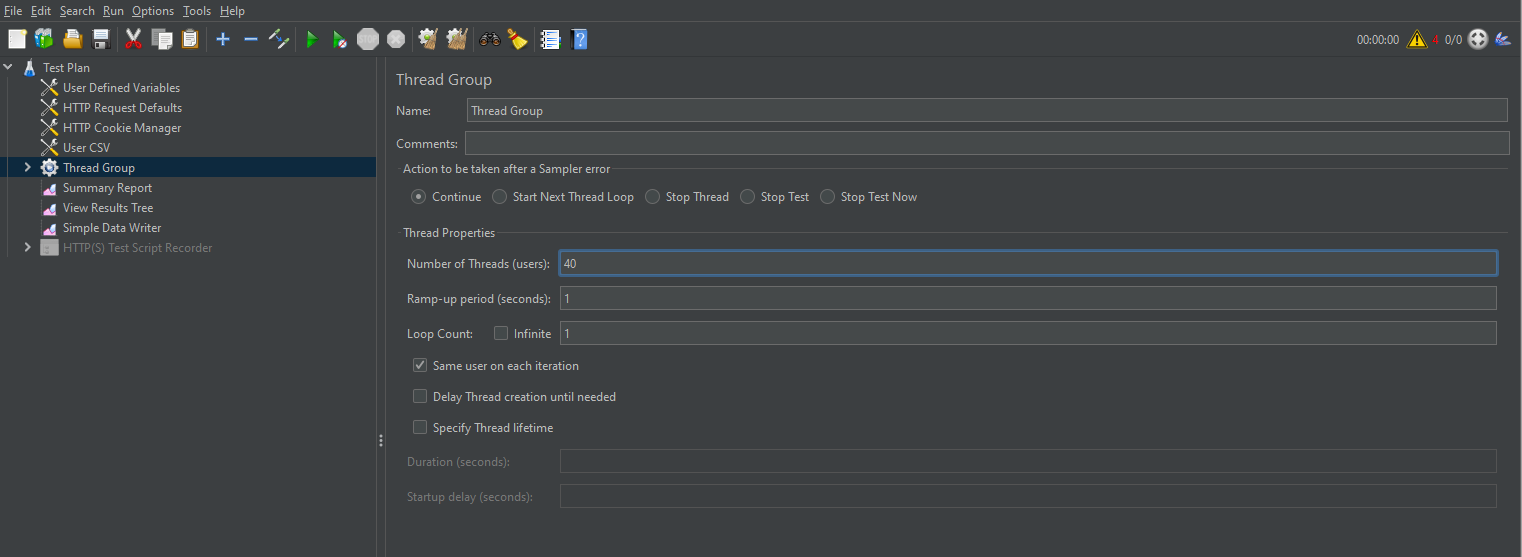The image size is (1522, 557).
Task: Click the JMeter feather logo icon at top right
Action: (x=1503, y=40)
